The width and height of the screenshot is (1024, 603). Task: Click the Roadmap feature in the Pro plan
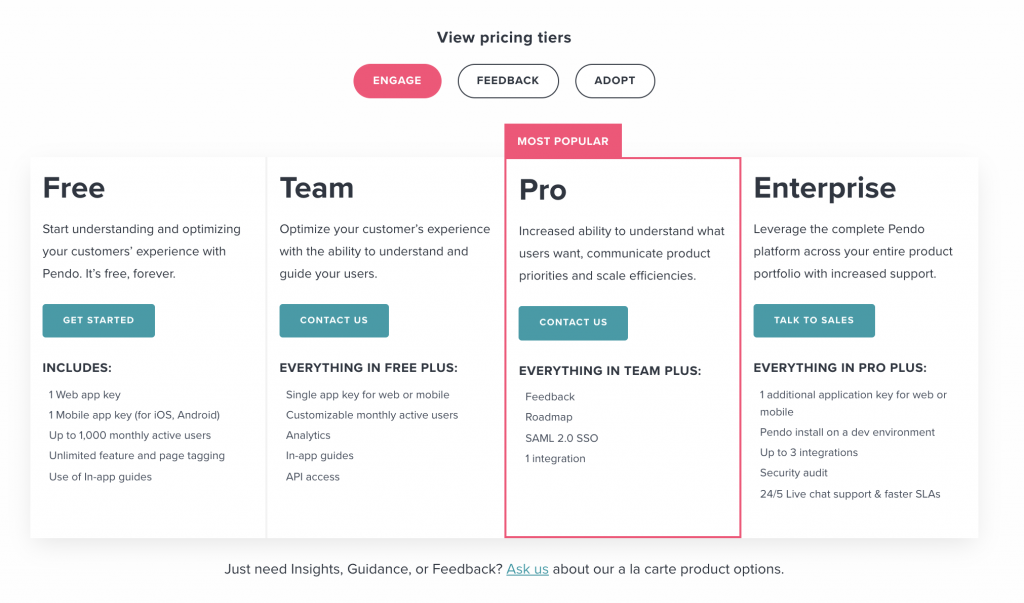[548, 418]
